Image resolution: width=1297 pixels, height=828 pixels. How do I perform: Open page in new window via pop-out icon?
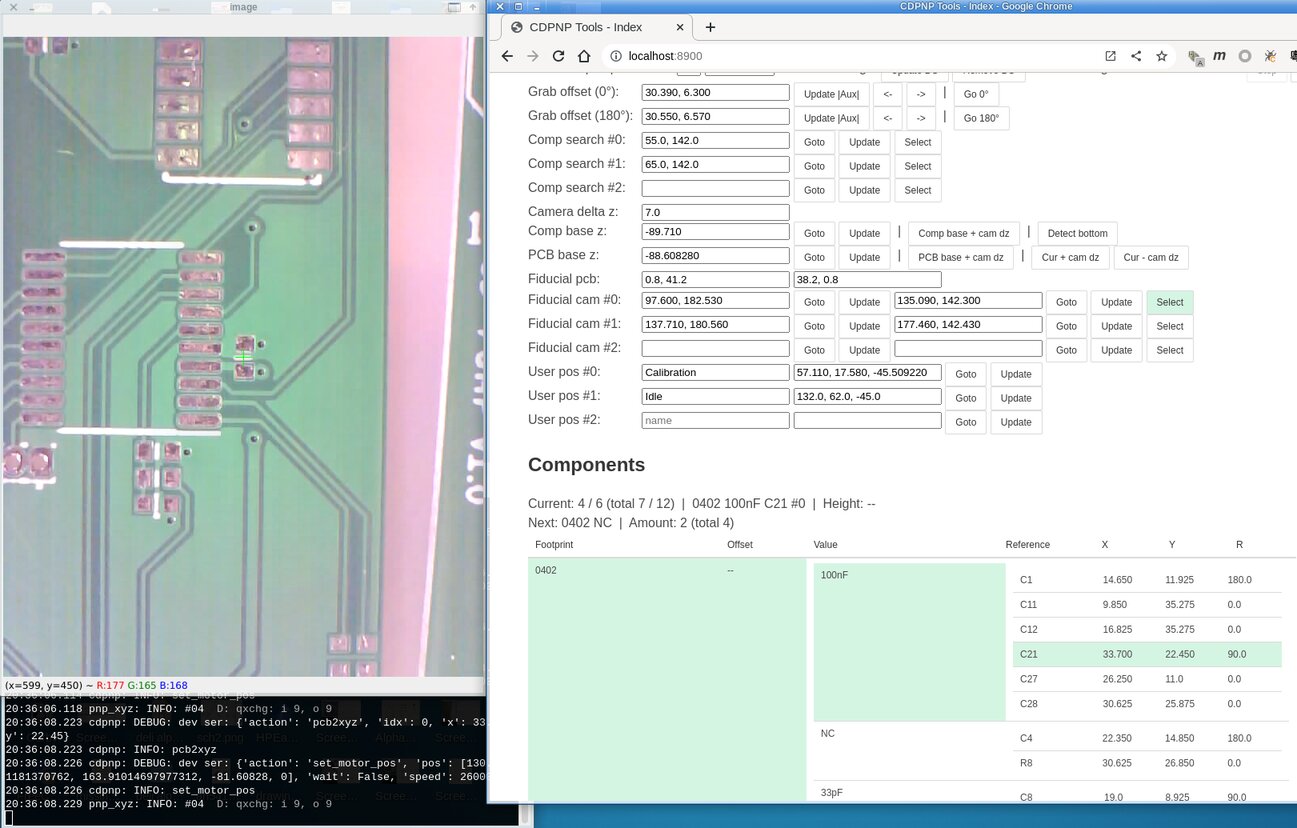click(1110, 56)
